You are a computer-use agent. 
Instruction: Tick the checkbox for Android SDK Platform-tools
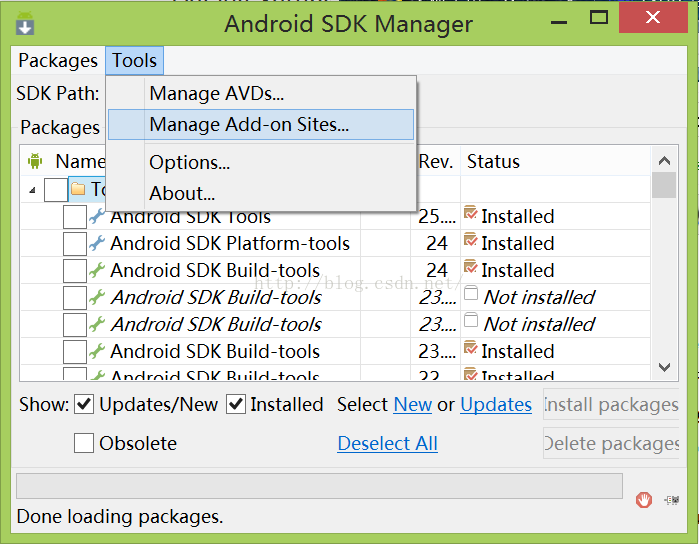pyautogui.click(x=75, y=243)
